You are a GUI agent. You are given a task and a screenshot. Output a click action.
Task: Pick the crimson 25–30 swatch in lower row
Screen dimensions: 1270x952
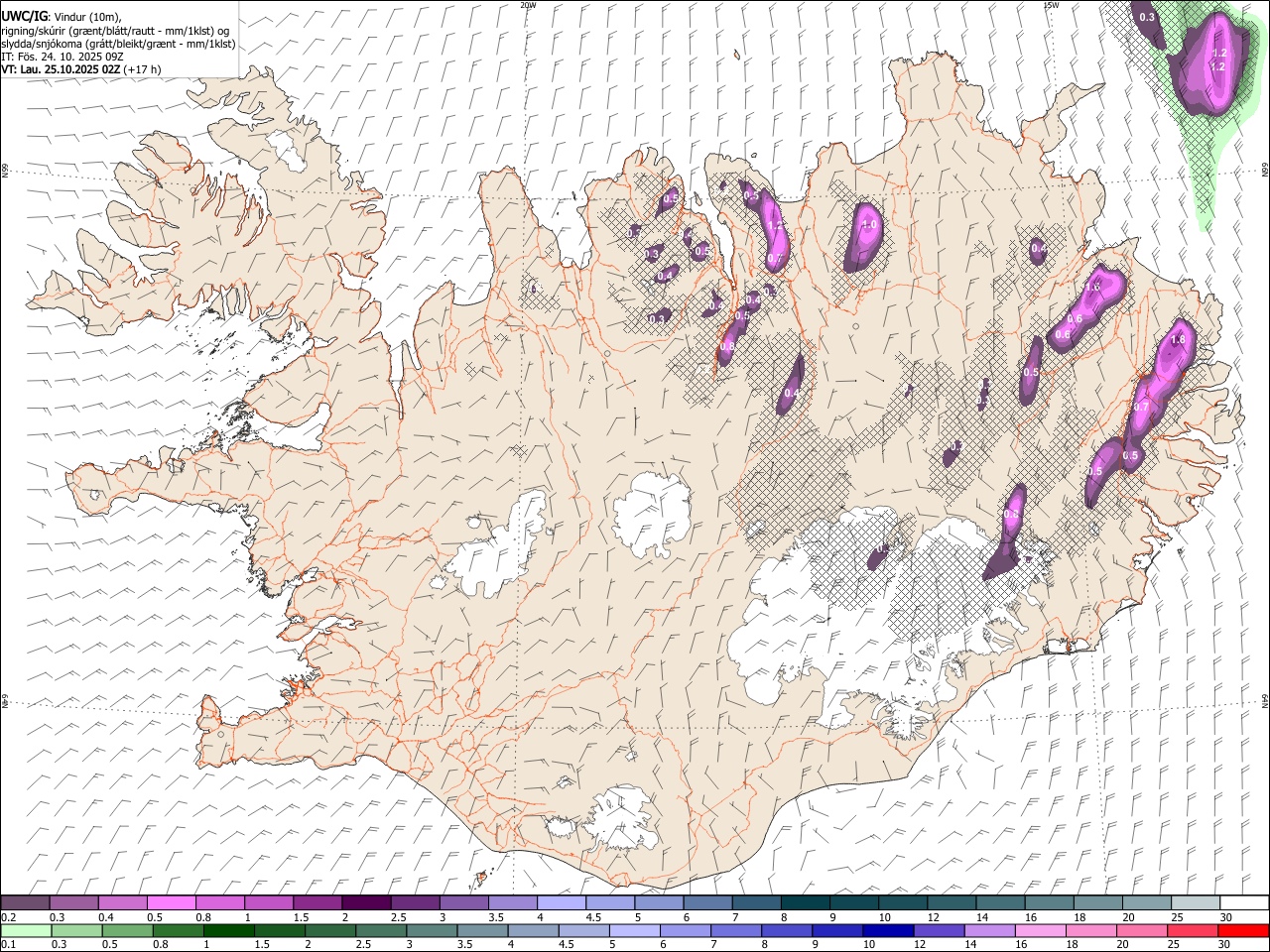pyautogui.click(x=1192, y=930)
